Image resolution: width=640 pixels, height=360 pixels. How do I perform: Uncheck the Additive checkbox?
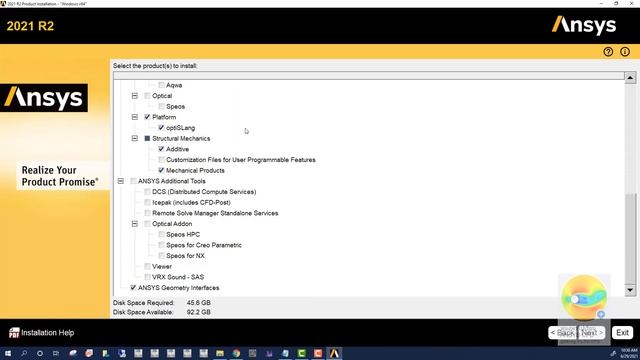coord(161,149)
